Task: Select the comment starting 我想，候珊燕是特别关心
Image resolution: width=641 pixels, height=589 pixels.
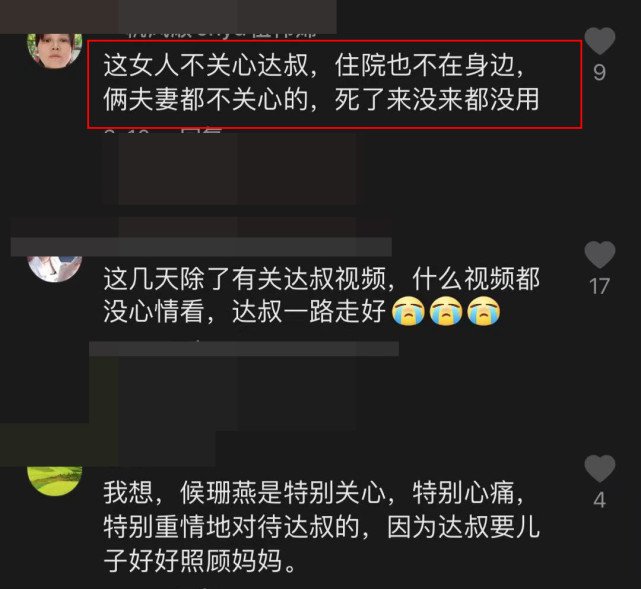Action: pyautogui.click(x=321, y=527)
